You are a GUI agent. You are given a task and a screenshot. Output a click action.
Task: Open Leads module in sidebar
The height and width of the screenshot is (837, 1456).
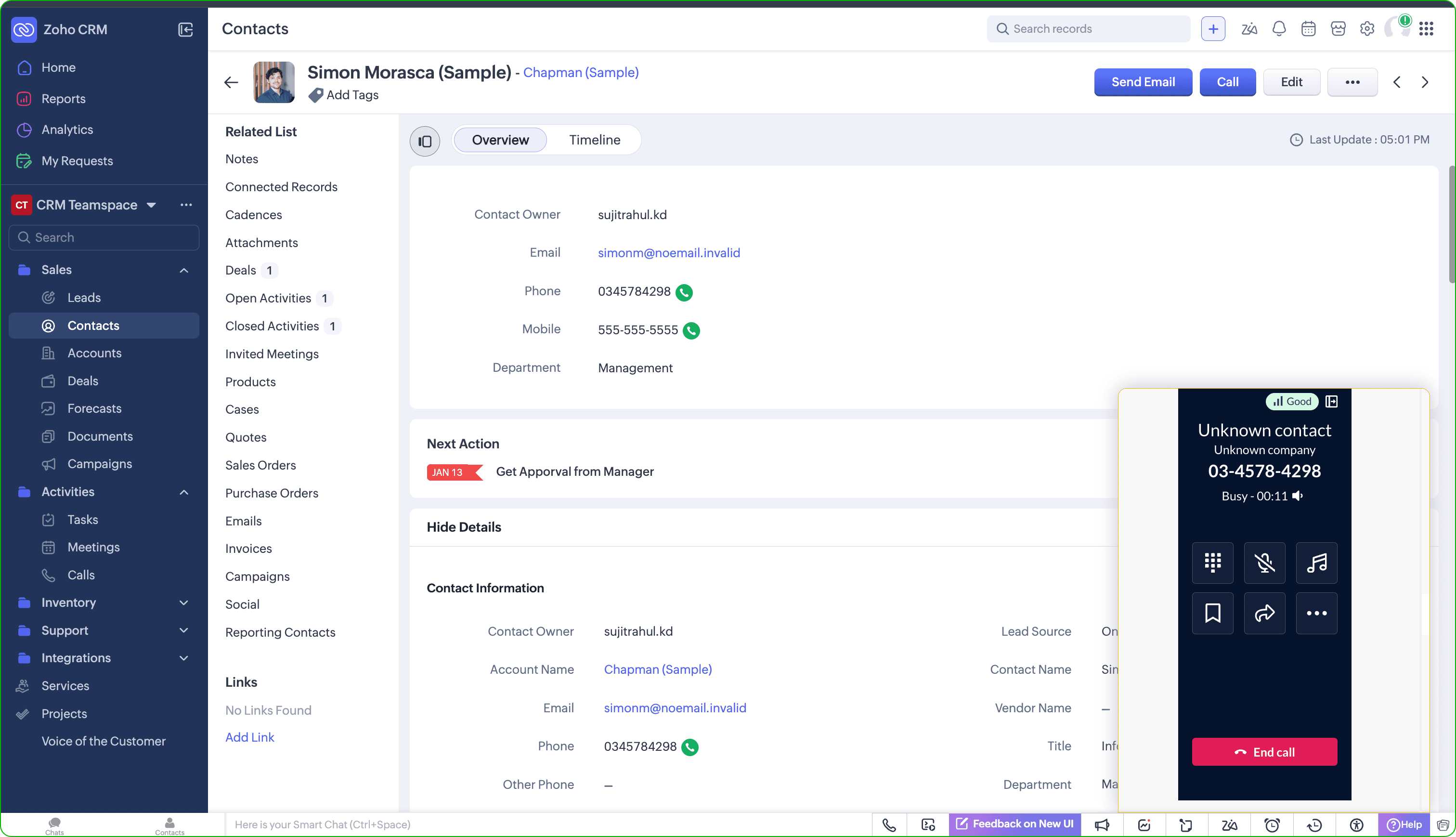point(84,297)
